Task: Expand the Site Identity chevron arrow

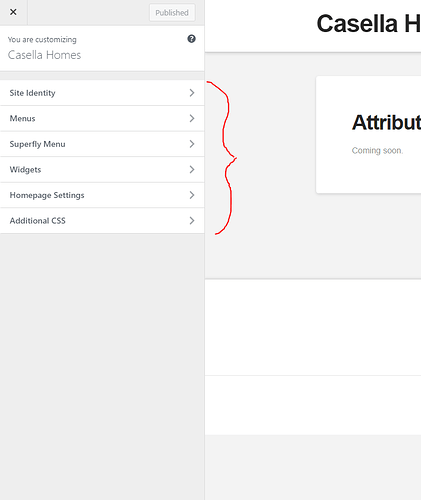Action: click(192, 93)
